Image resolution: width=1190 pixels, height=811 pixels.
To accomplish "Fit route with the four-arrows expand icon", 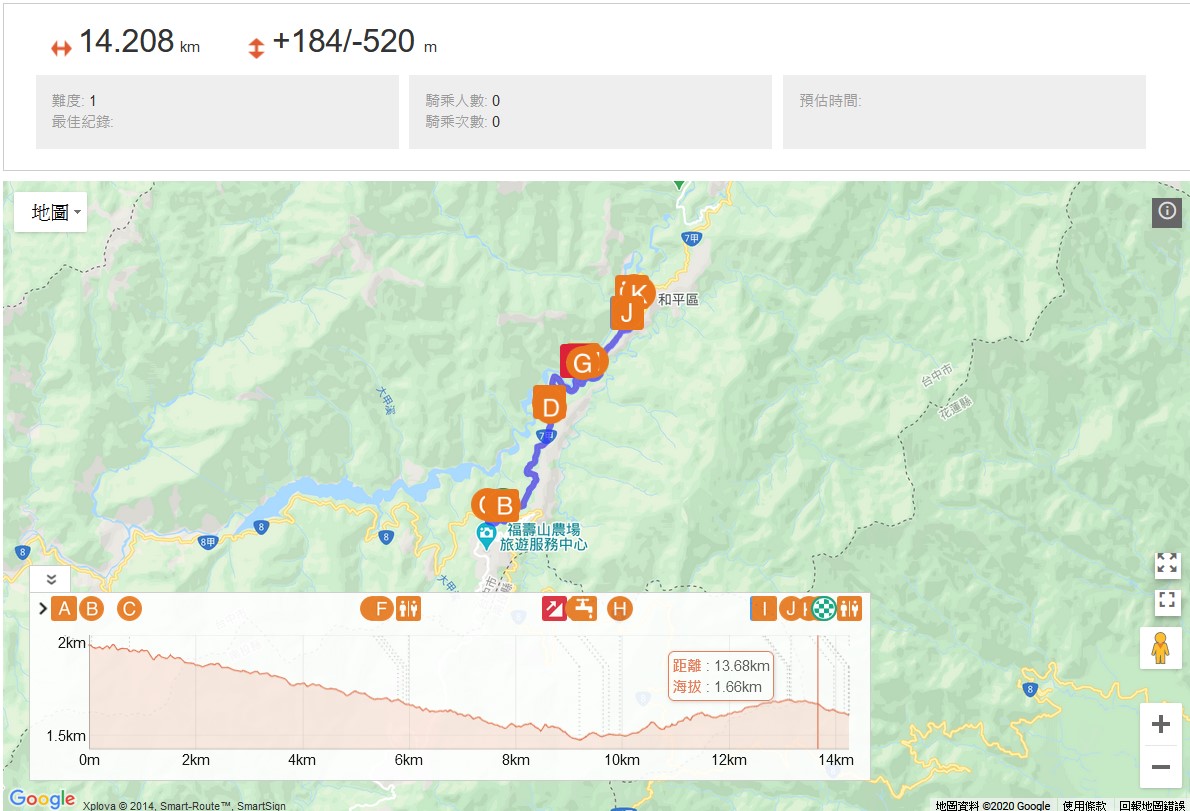I will (x=1166, y=563).
